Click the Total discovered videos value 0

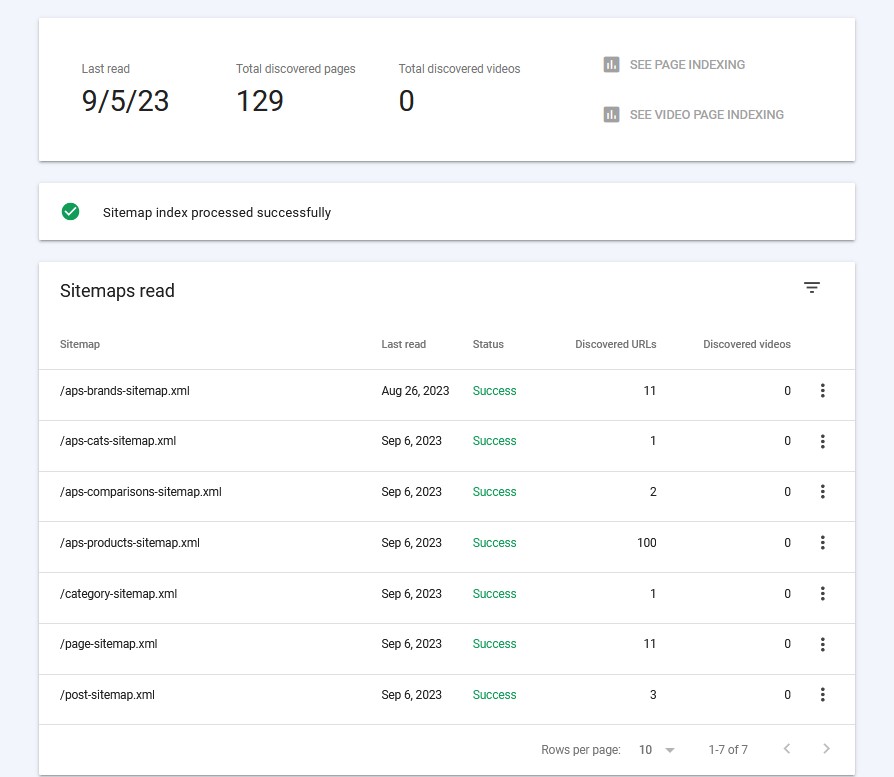pos(407,101)
